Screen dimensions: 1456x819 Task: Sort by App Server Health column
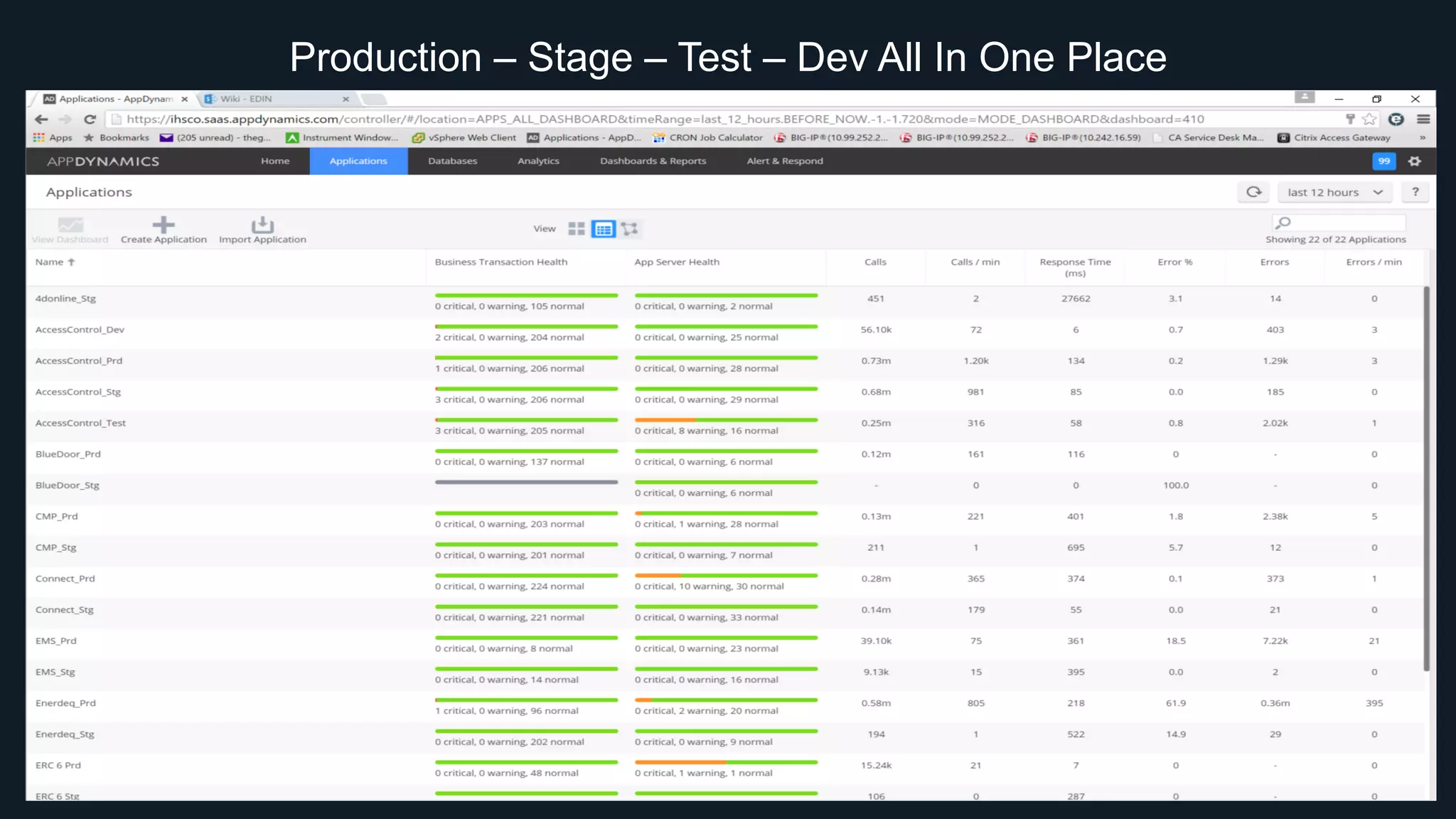(x=677, y=262)
